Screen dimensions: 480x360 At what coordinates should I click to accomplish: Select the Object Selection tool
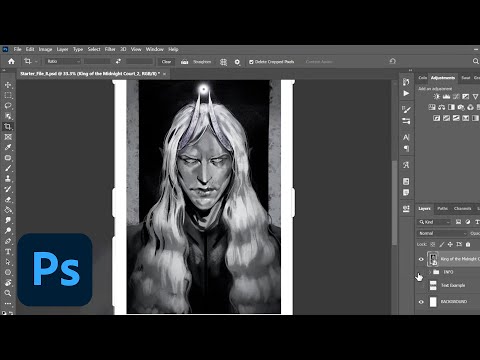click(8, 116)
